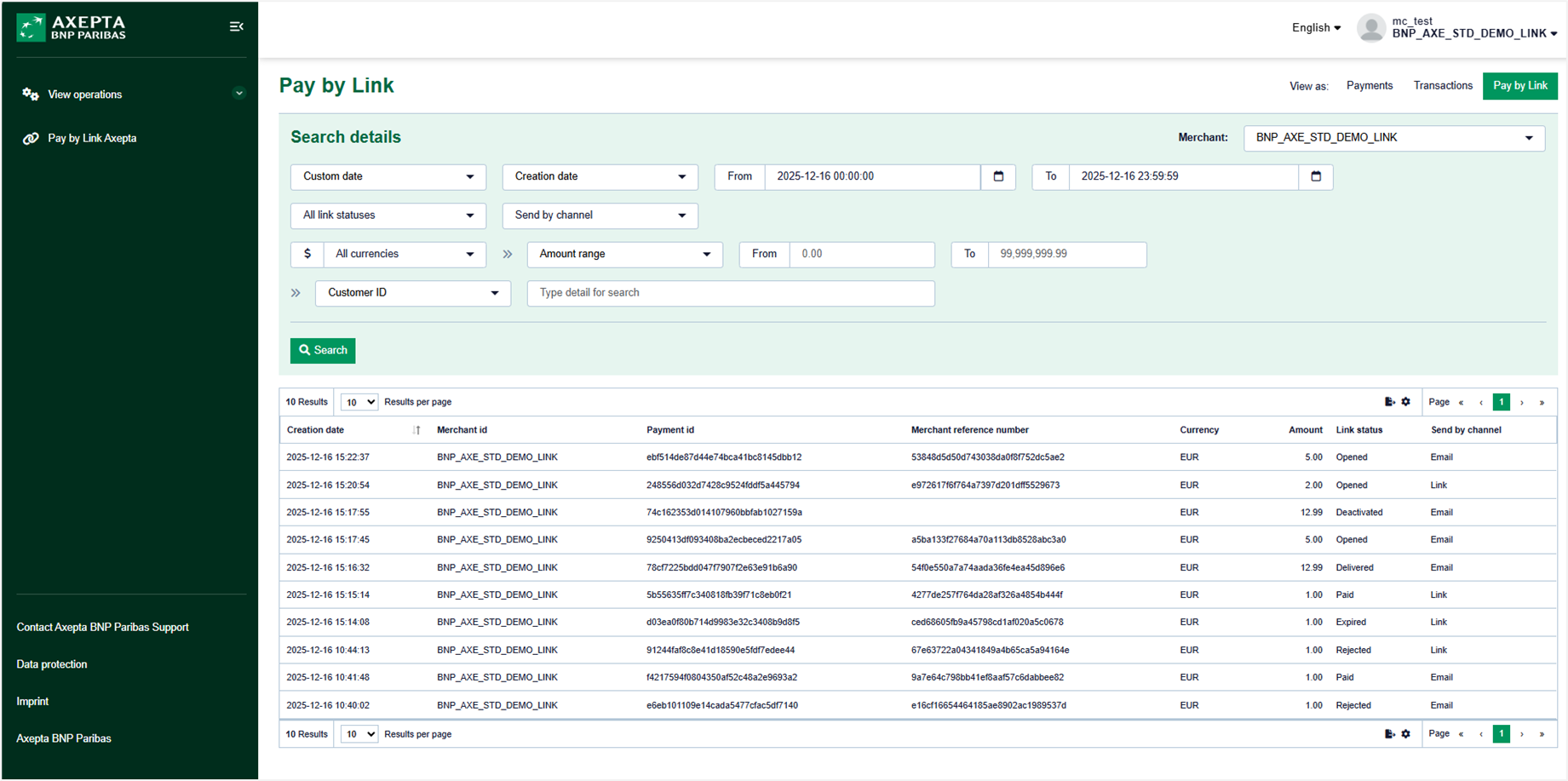
Task: Go to last page using top pagination
Action: click(1542, 403)
